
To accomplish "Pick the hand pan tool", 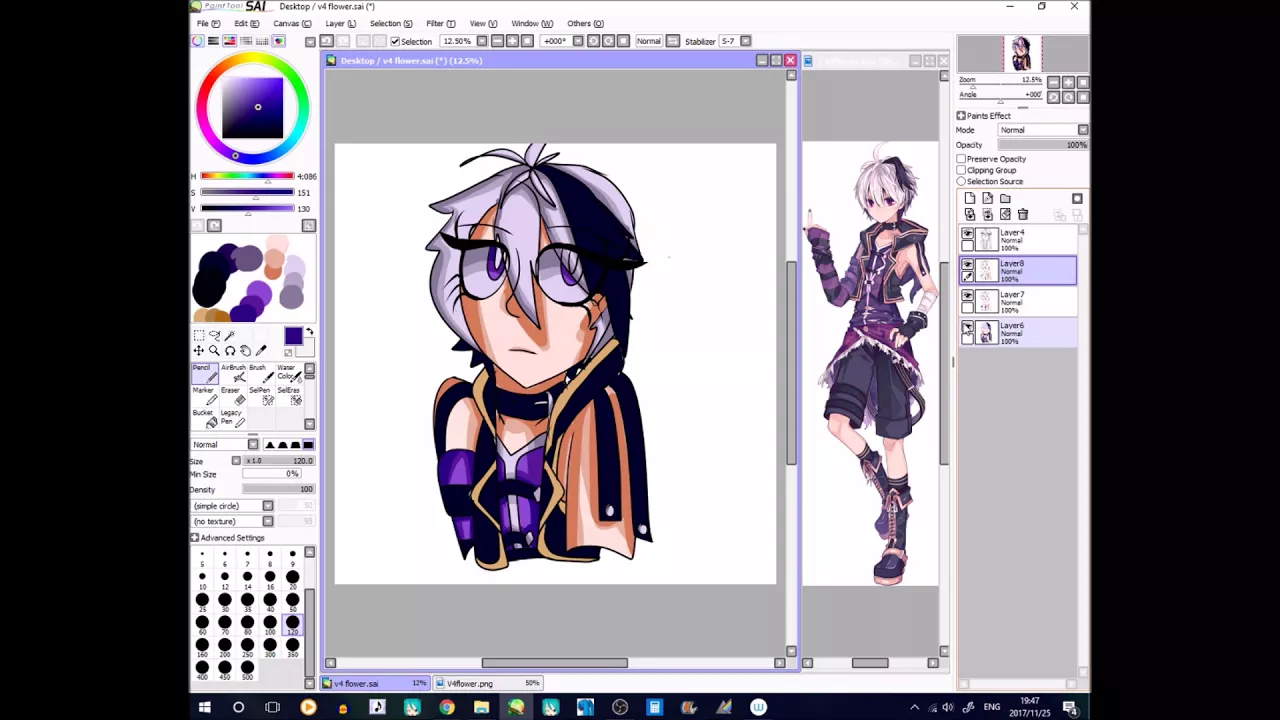I will click(x=245, y=351).
